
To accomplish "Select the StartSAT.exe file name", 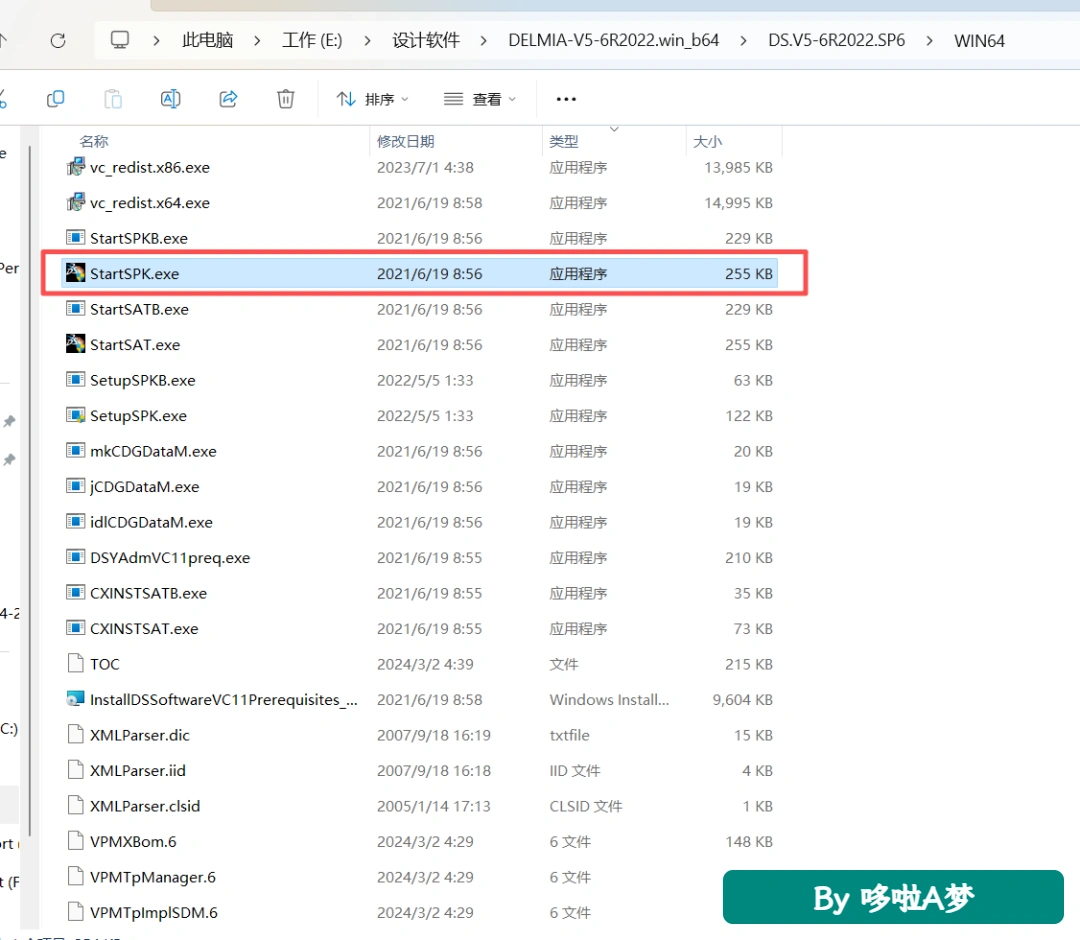I will 135,345.
